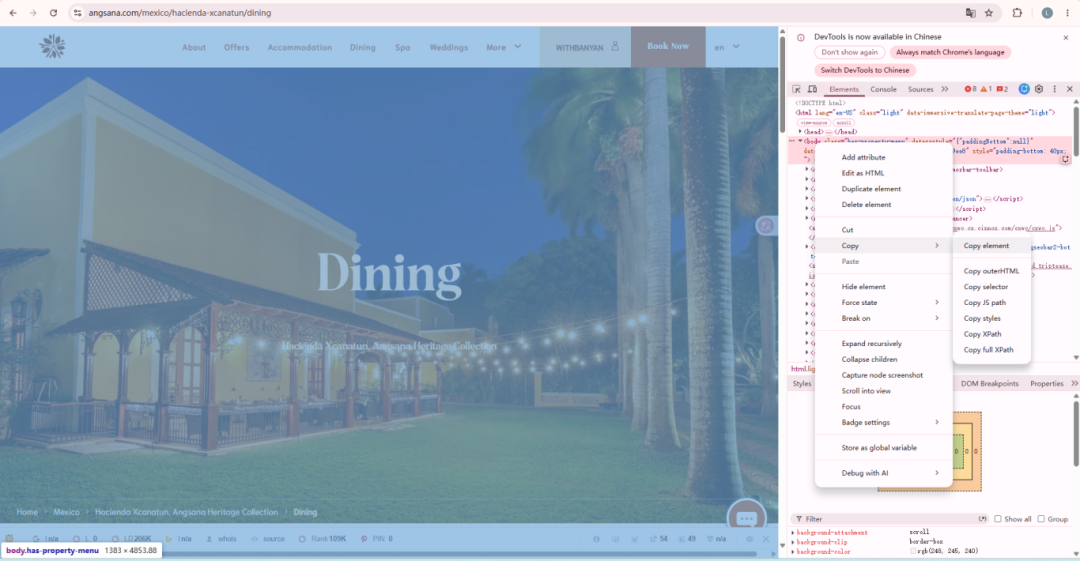Image resolution: width=1080 pixels, height=561 pixels.
Task: Expand the head element node
Action: pyautogui.click(x=800, y=132)
